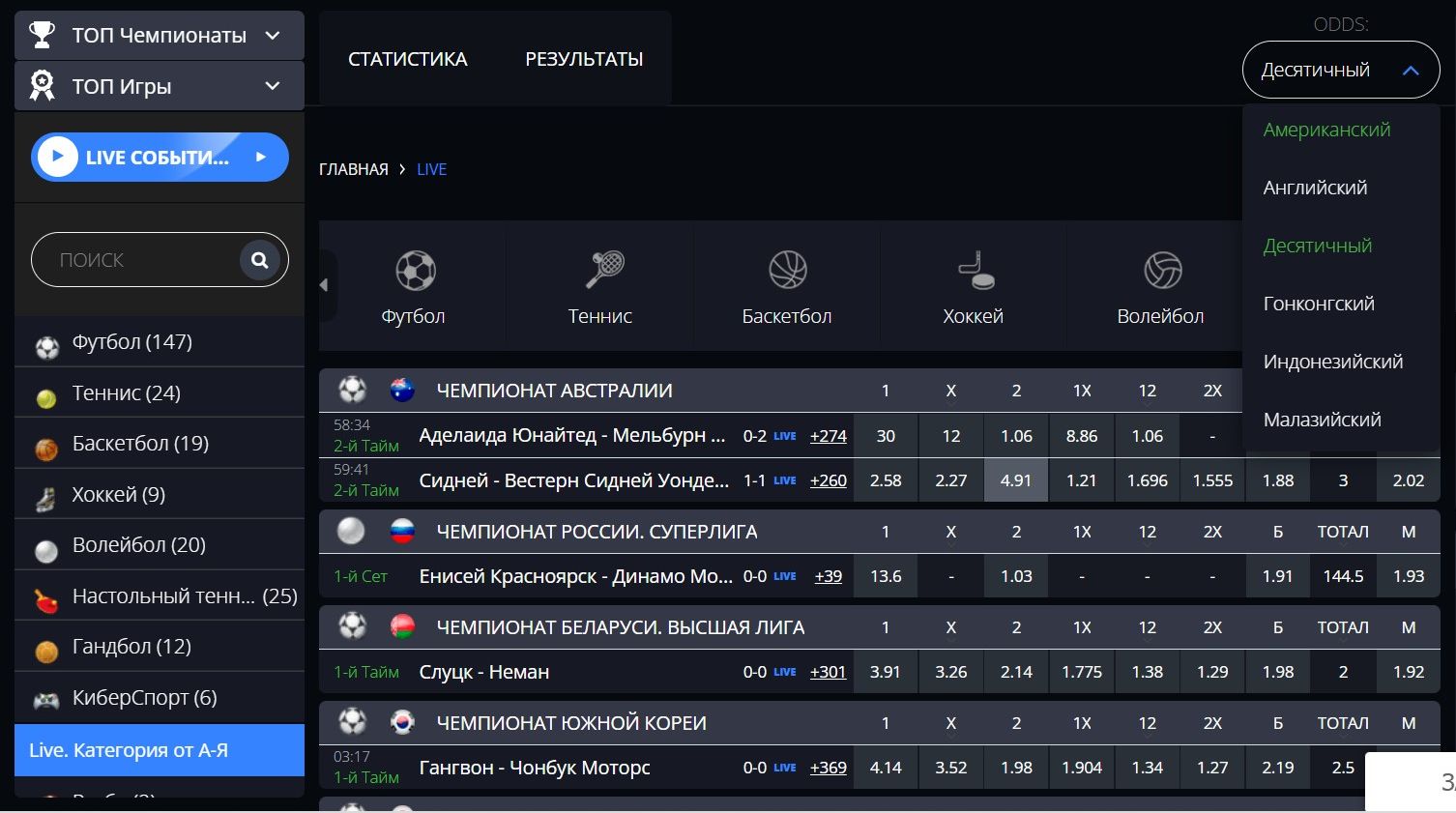The height and width of the screenshot is (813, 1456).
Task: Open the РЕЗУЛЬТАТЫ tab
Action: (584, 59)
